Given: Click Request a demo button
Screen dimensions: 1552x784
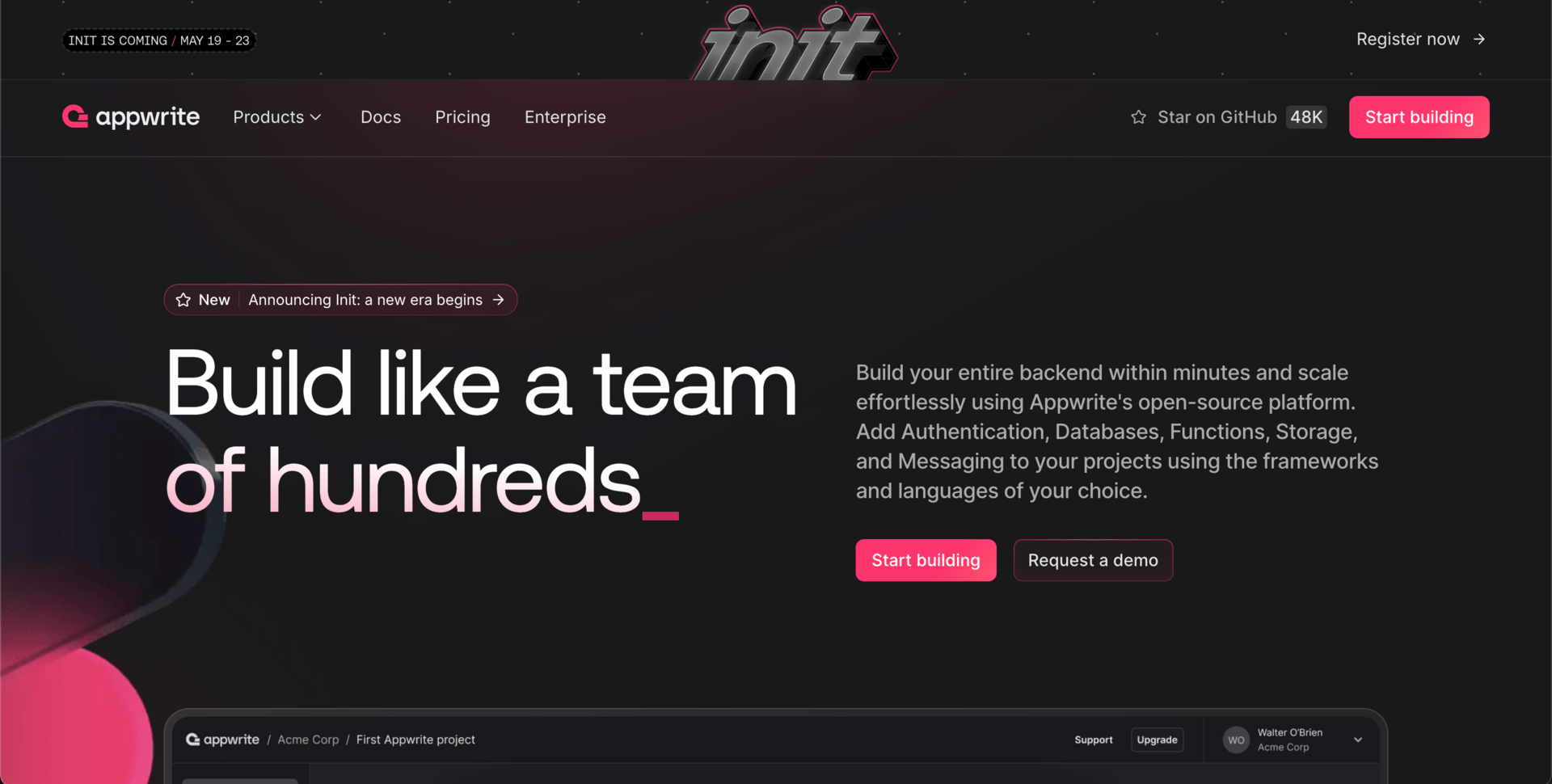Looking at the screenshot, I should 1093,560.
